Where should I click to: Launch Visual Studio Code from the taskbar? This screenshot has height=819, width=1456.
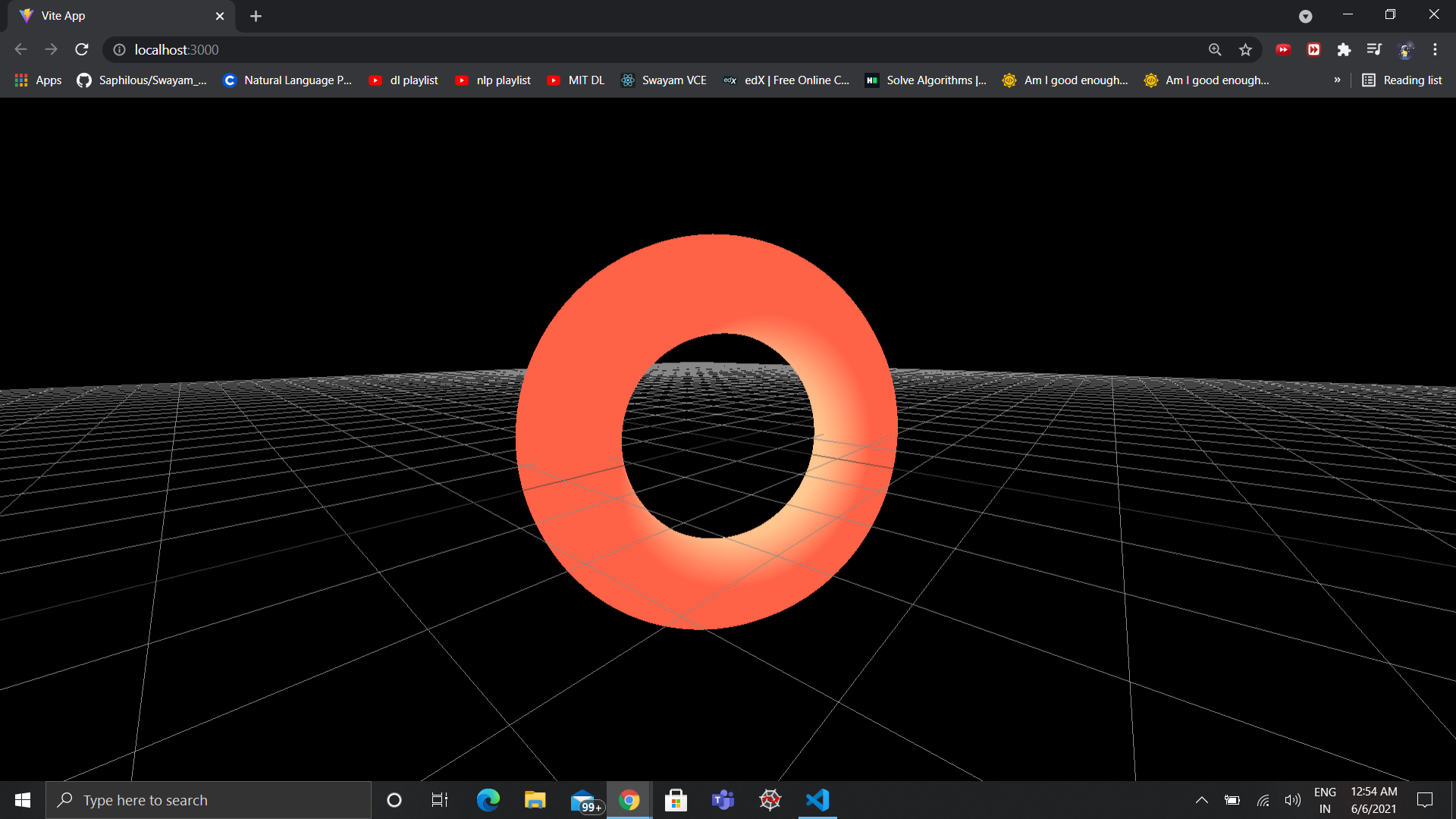pyautogui.click(x=817, y=799)
